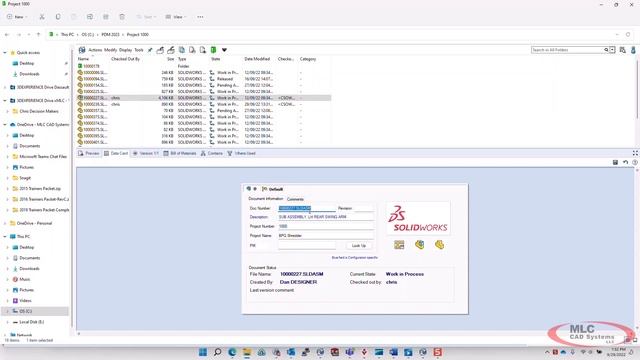This screenshot has height=360, width=640.
Task: Expand Quick access in navigation pane
Action: pos(5,53)
